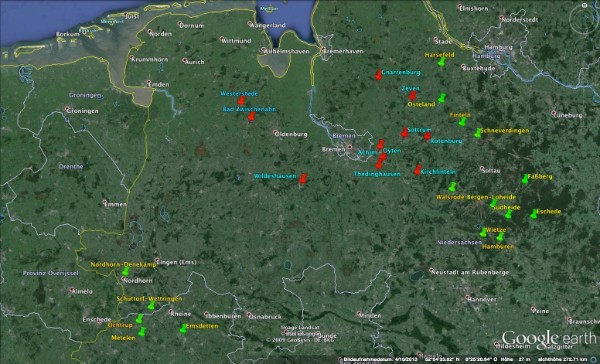The width and height of the screenshot is (600, 364).
Task: Click the red Wildeshausen pushpin
Action: 303,179
